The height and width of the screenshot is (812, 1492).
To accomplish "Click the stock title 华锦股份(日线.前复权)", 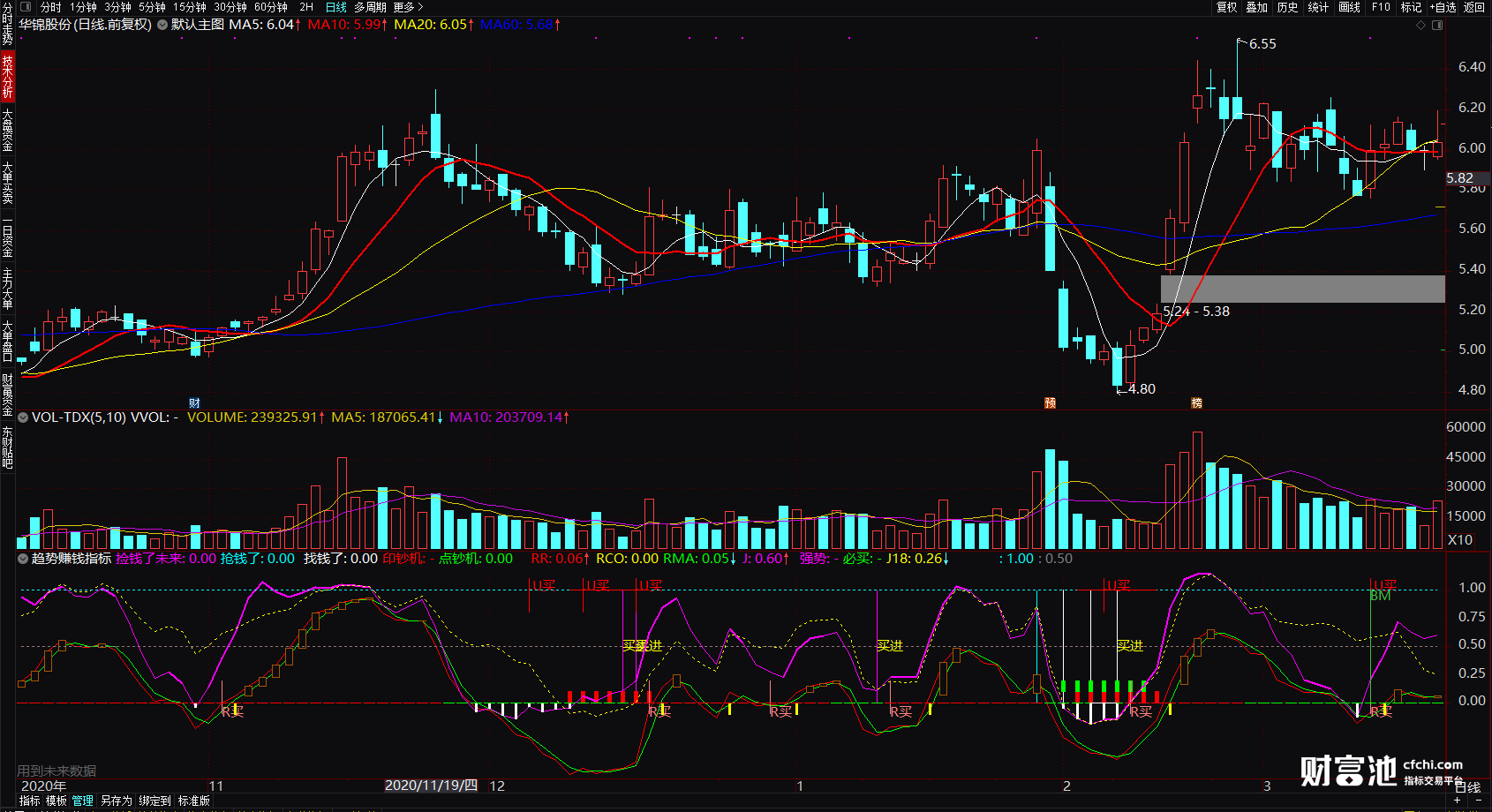I will [x=86, y=25].
